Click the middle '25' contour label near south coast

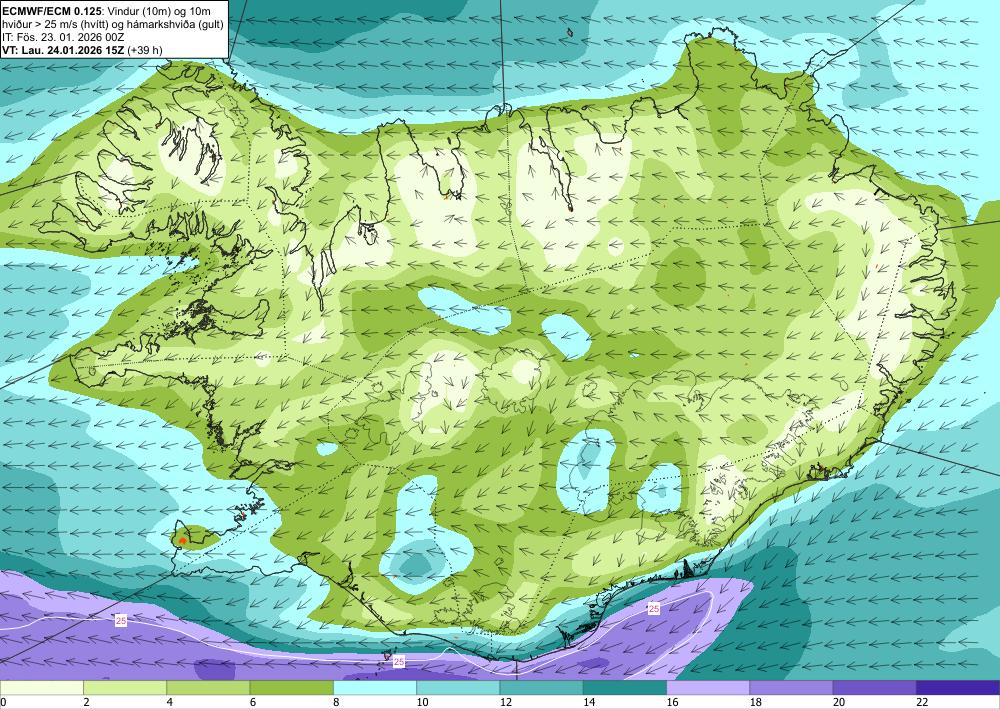click(x=399, y=662)
